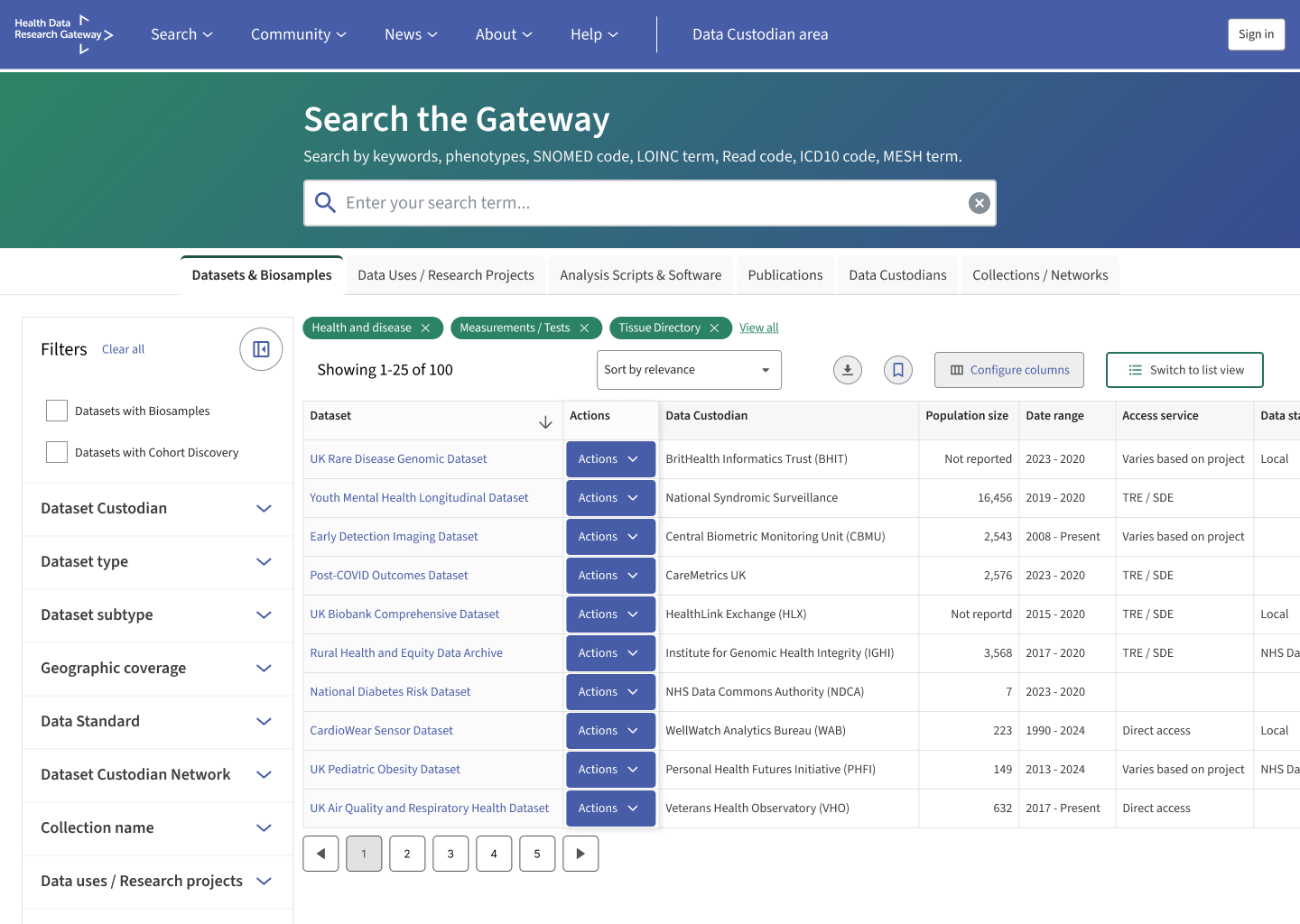Click the View all filters link
The image size is (1300, 924).
pos(758,328)
